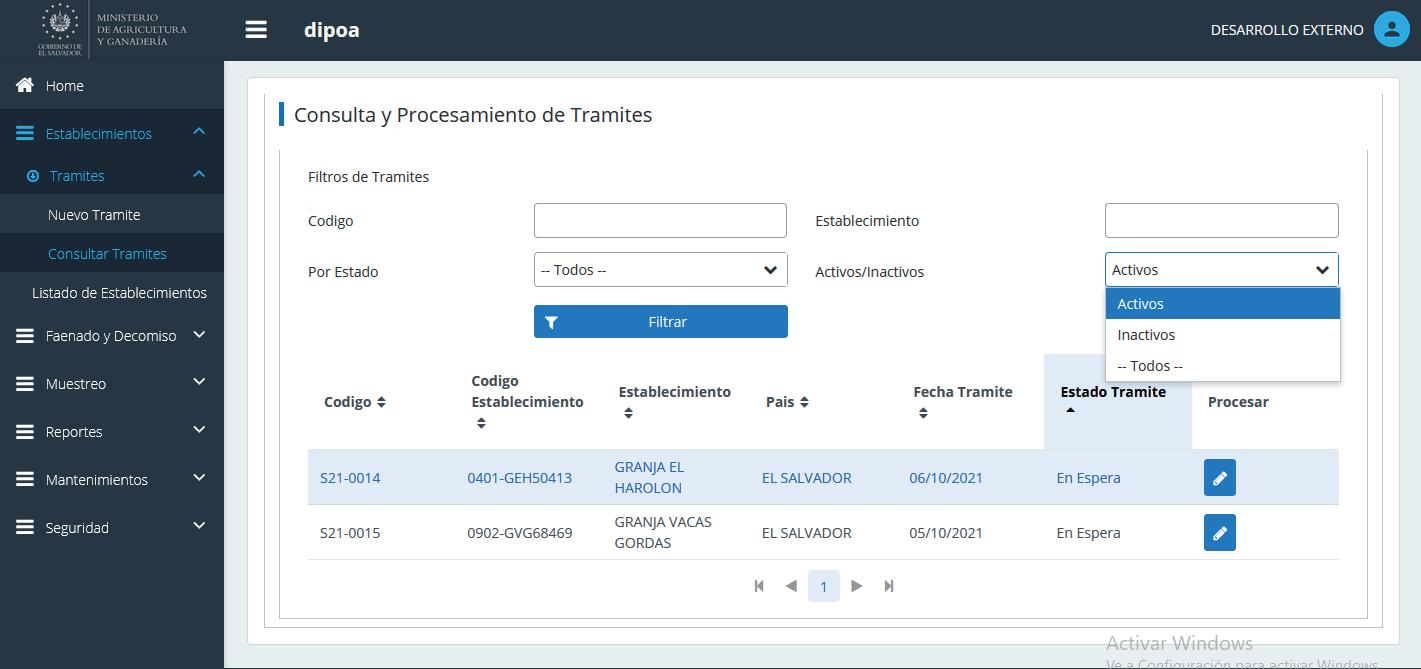Click the Muestreo list icon
The height and width of the screenshot is (669, 1421).
[25, 384]
